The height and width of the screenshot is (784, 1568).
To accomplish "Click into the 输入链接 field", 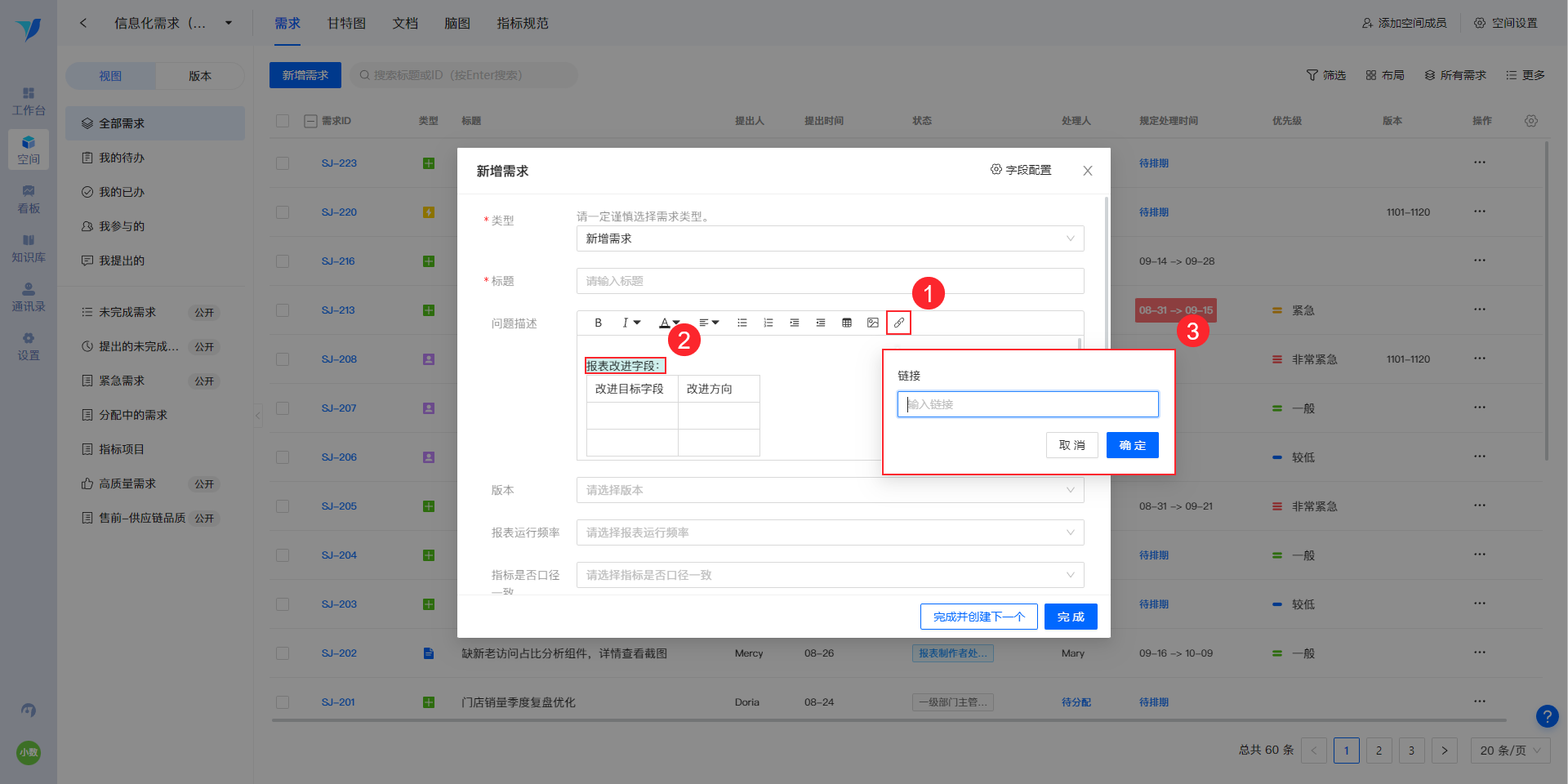I will (x=1028, y=404).
